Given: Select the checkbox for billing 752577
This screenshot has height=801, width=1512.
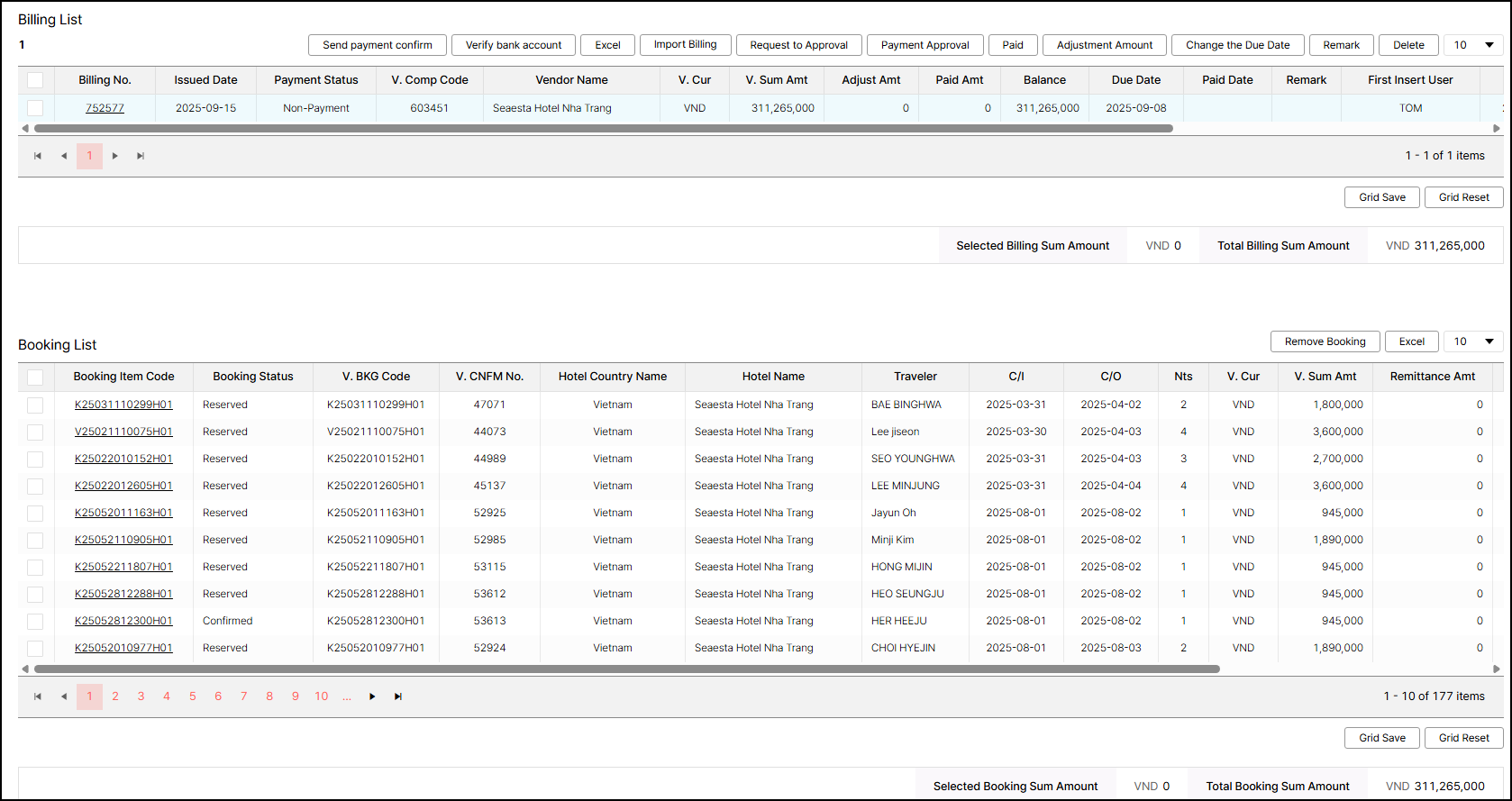Looking at the screenshot, I should (35, 108).
